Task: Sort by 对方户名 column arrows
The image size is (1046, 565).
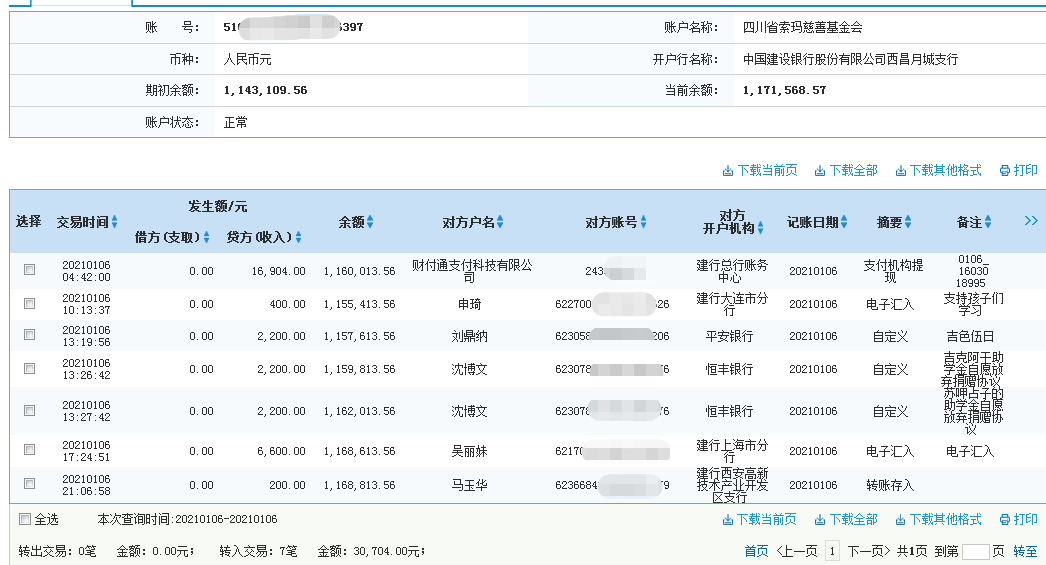Action: point(500,222)
